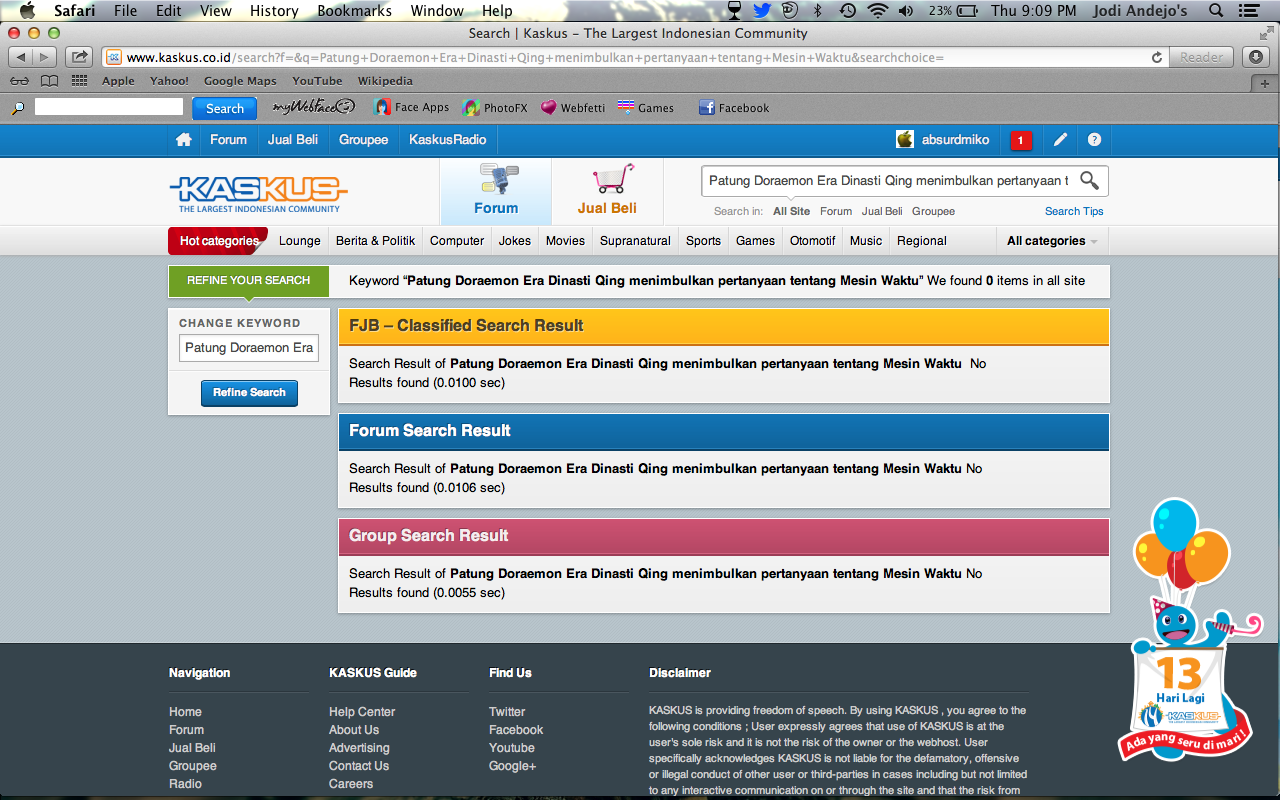
Task: Select All Site search scope
Action: (792, 211)
